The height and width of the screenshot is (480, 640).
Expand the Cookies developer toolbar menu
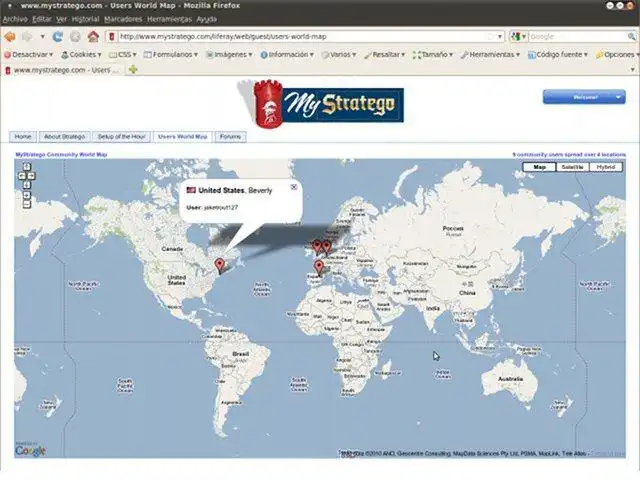tap(81, 55)
